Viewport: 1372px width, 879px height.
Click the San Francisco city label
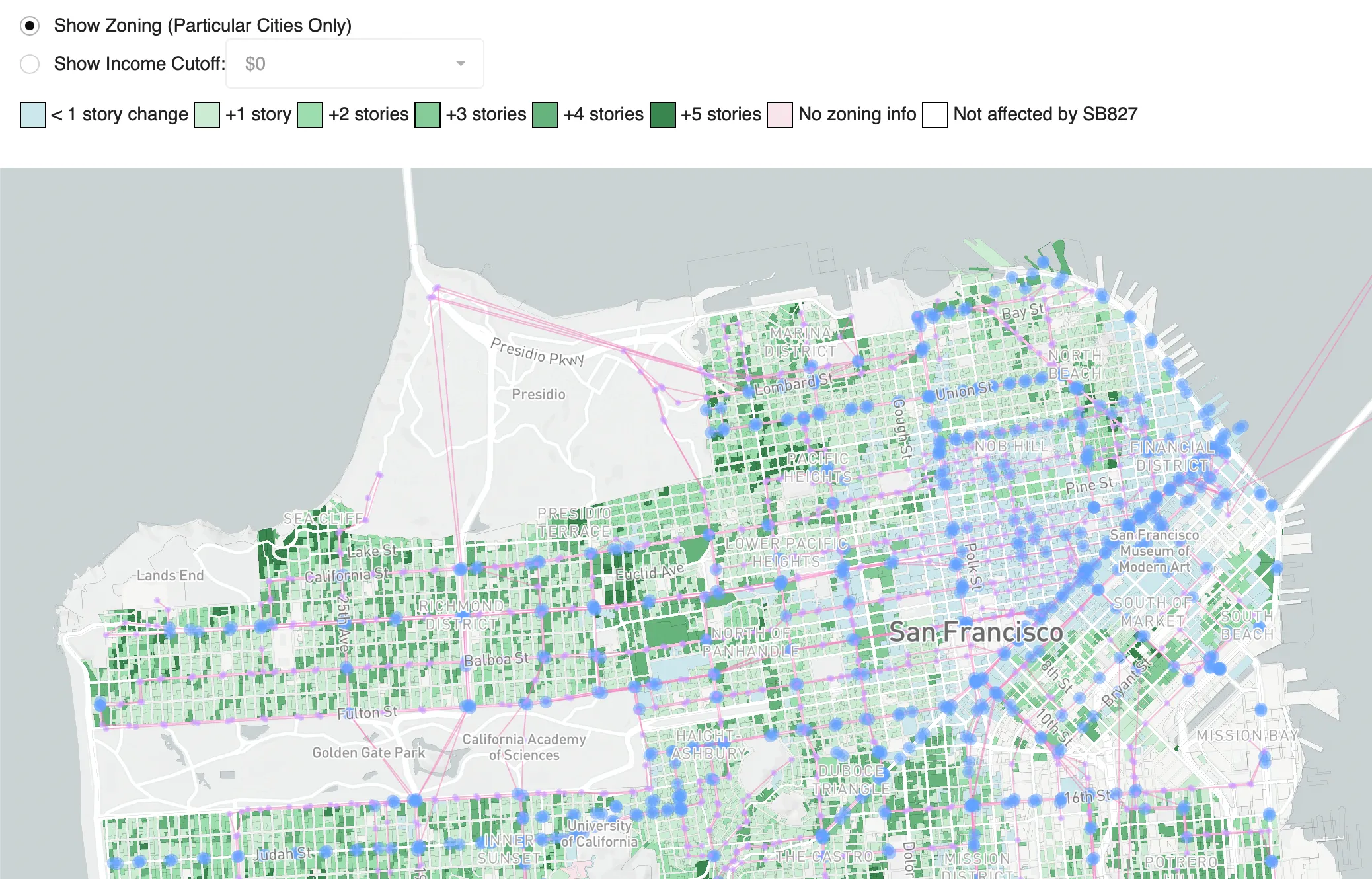pos(975,632)
